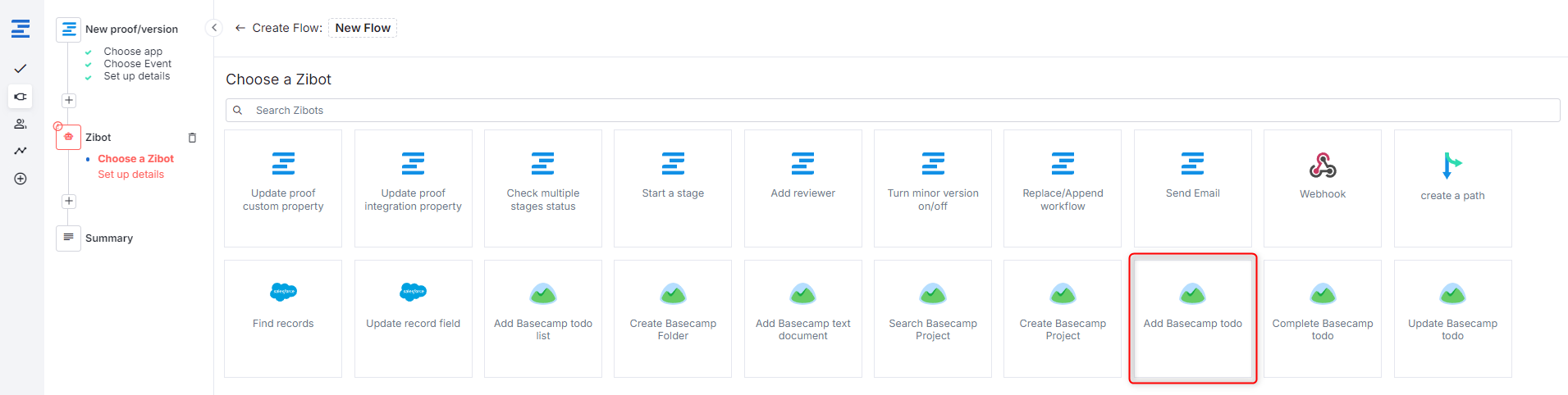Click 'Choose Event' under New proof/version

[x=137, y=64]
